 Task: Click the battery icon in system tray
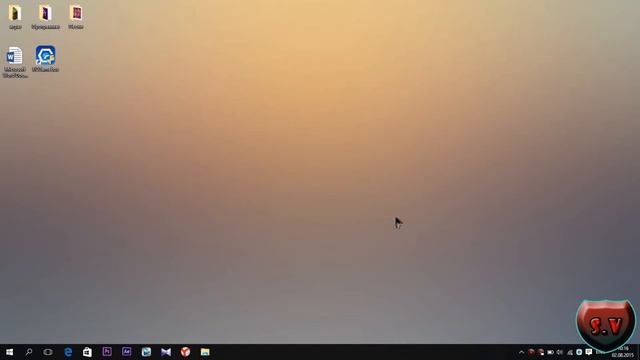[550, 352]
